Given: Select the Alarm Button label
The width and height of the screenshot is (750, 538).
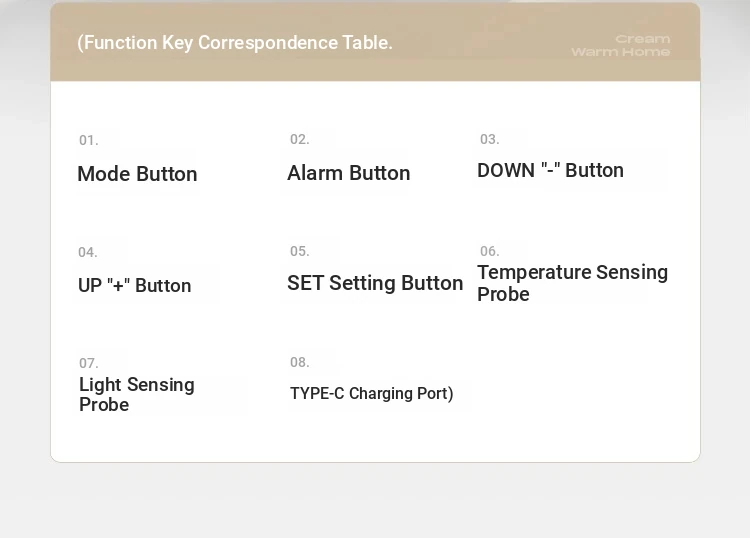Looking at the screenshot, I should pyautogui.click(x=349, y=173).
